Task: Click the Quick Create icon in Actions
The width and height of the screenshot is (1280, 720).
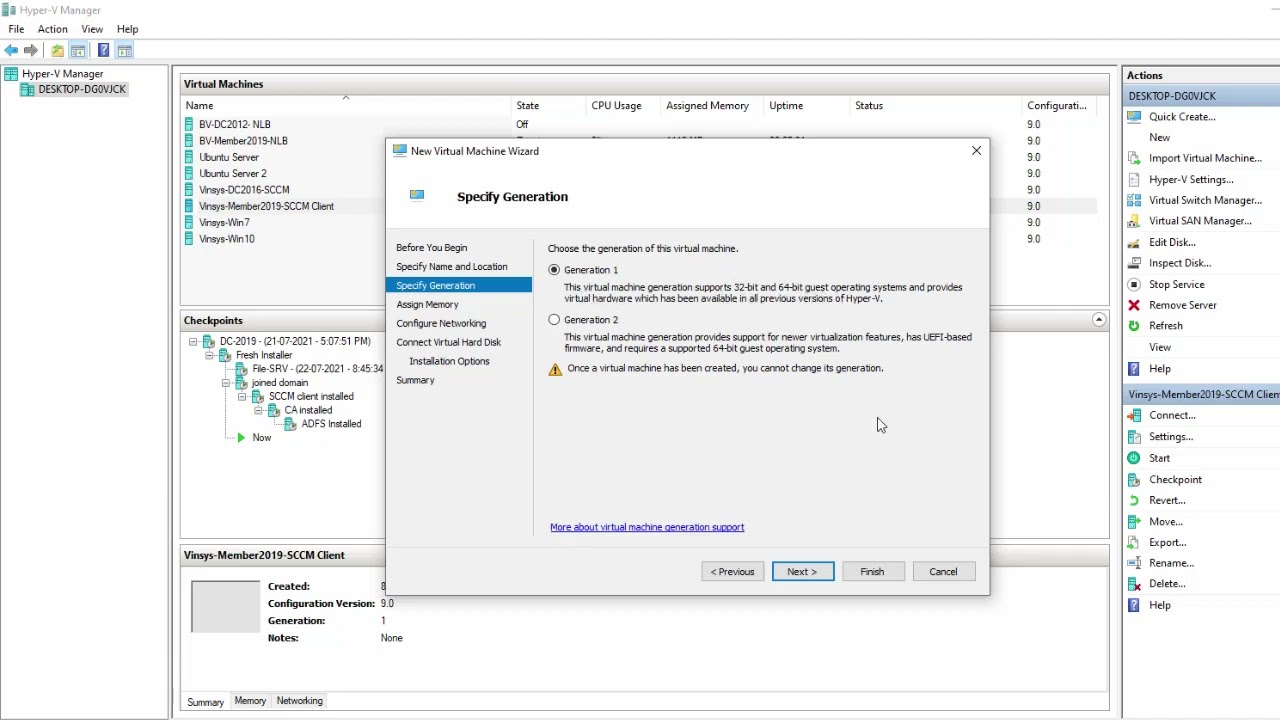Action: (1134, 116)
